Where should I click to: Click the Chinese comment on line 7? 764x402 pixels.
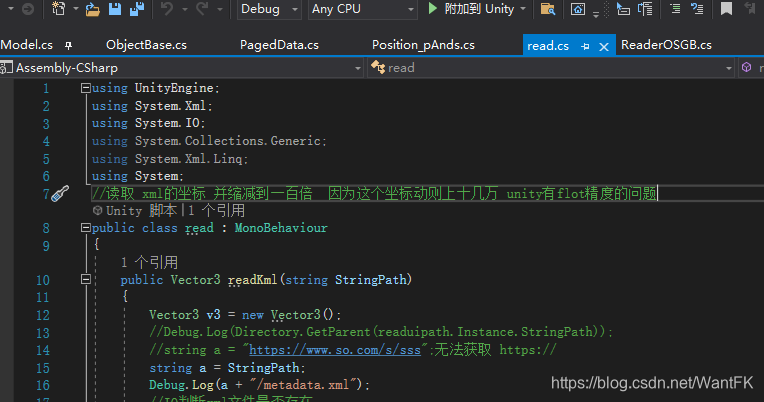[374, 194]
